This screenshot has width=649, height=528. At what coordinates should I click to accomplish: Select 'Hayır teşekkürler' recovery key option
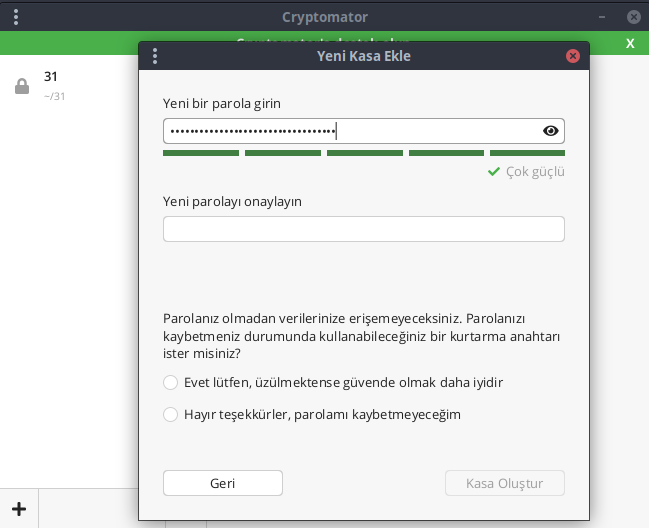click(170, 414)
